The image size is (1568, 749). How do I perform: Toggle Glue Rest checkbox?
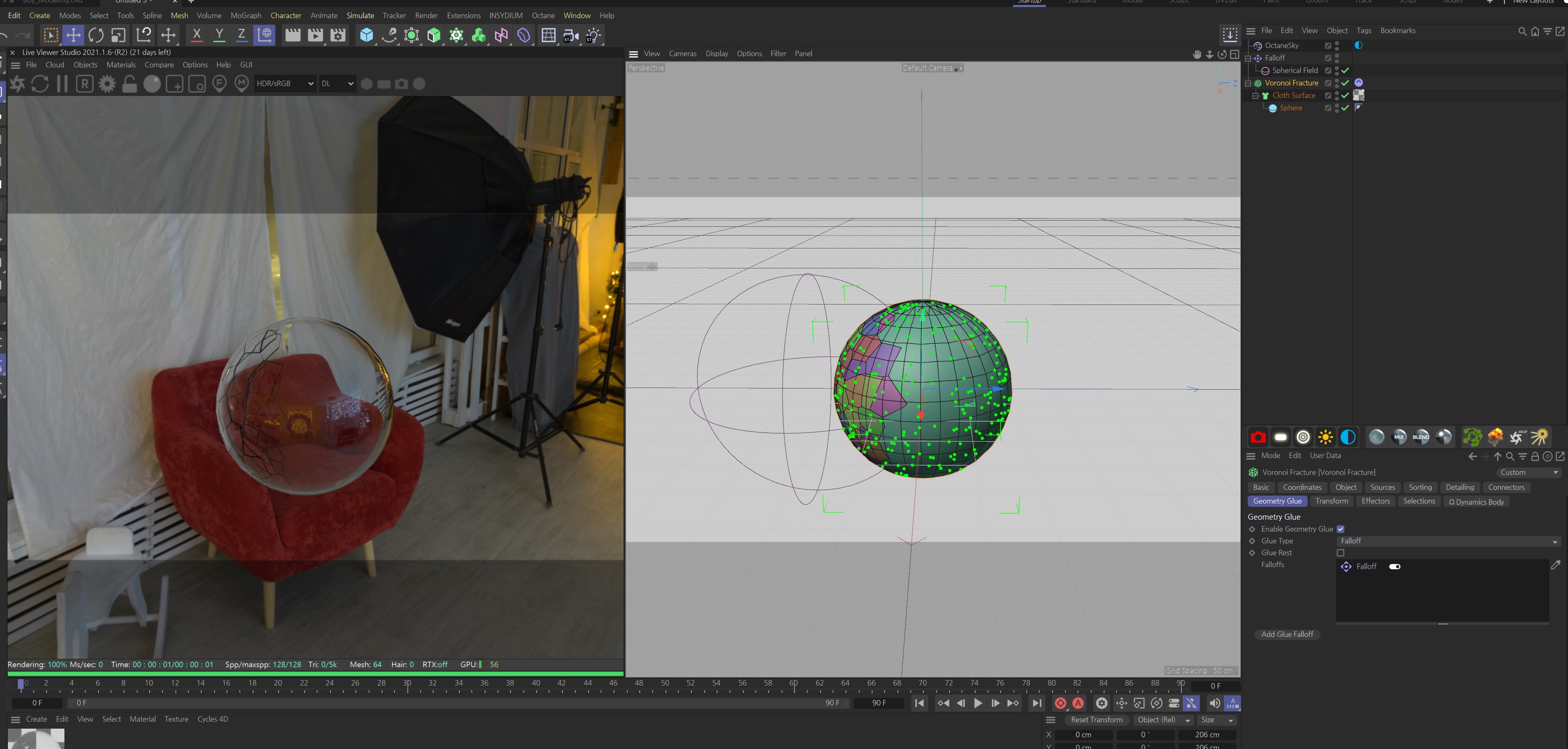point(1341,552)
